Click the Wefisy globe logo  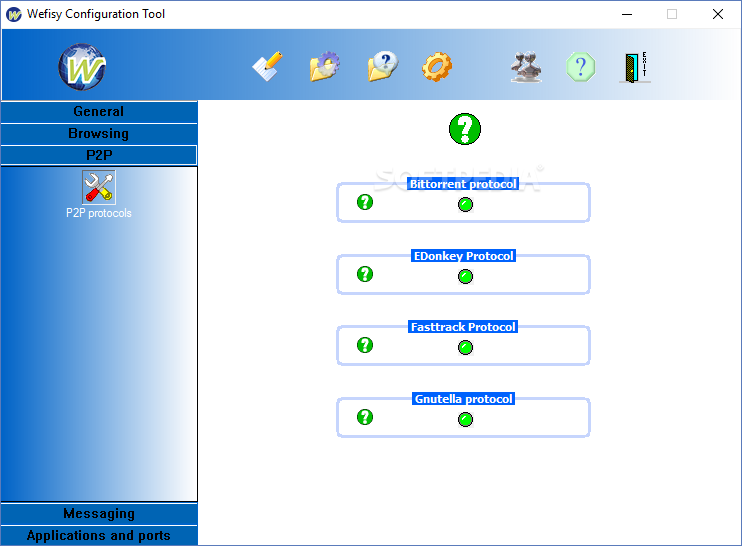coord(82,67)
